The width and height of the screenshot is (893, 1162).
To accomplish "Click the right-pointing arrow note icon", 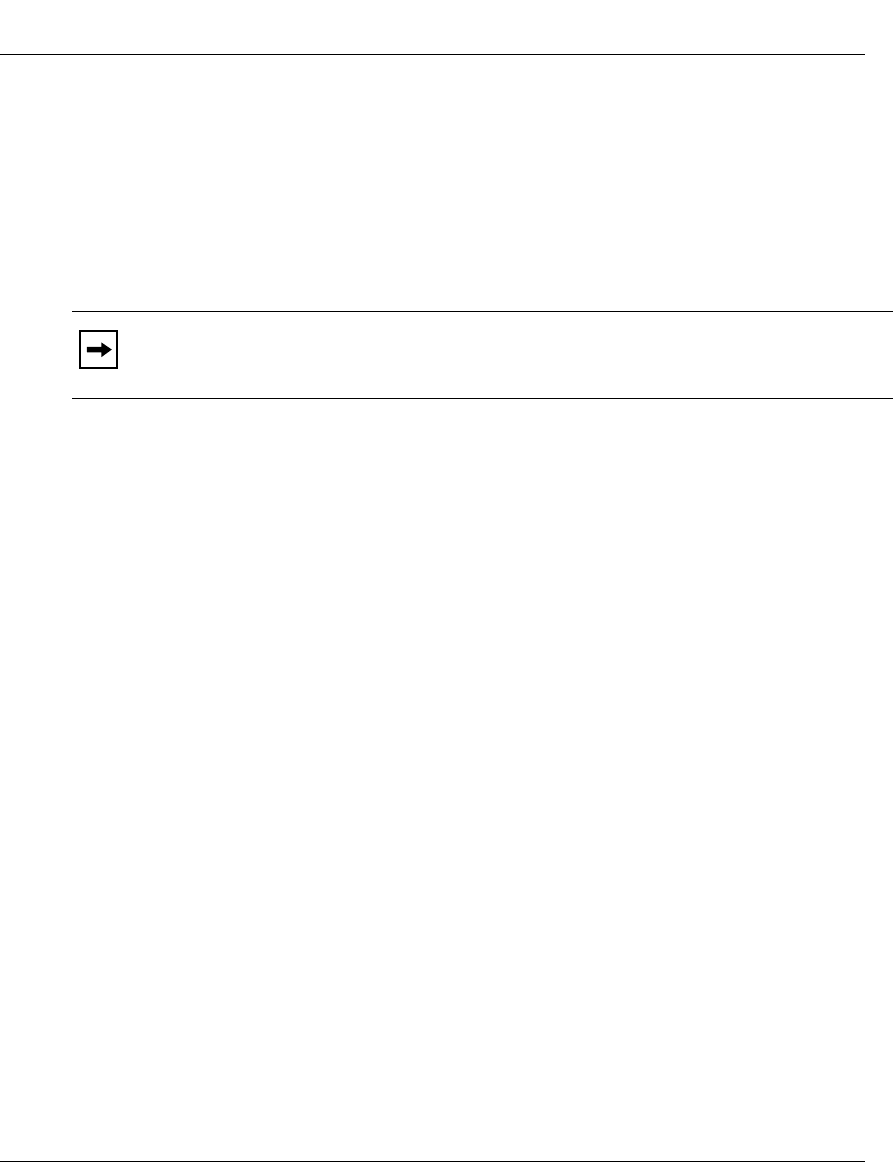I will [99, 349].
